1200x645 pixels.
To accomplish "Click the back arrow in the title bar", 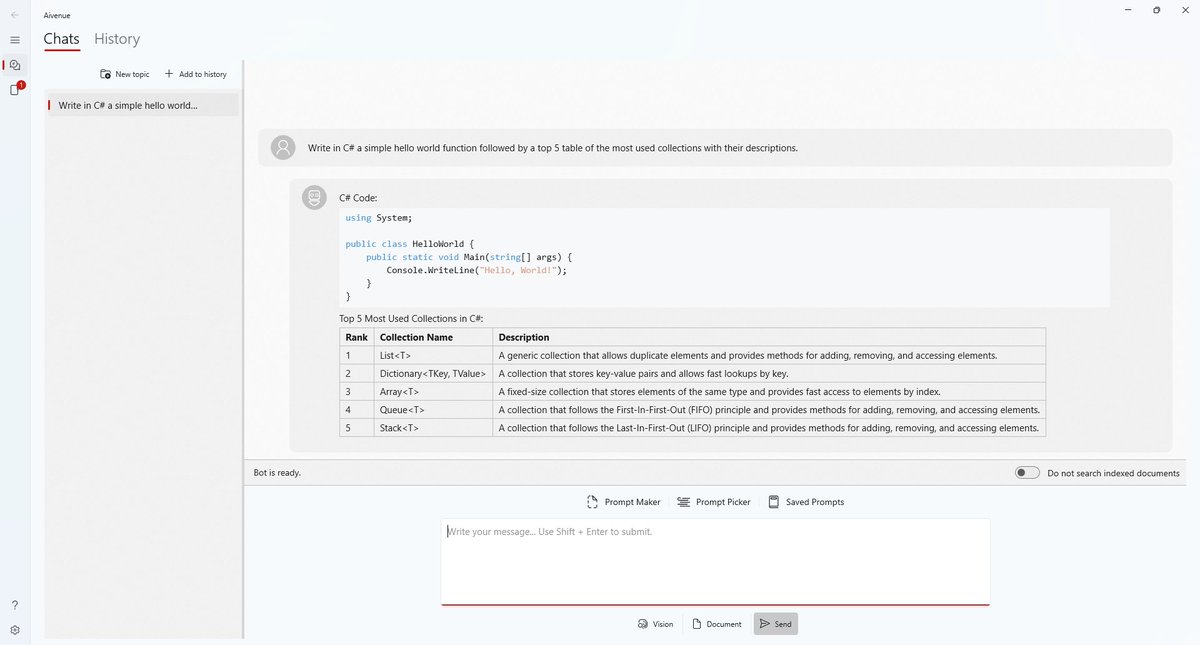I will (x=14, y=15).
